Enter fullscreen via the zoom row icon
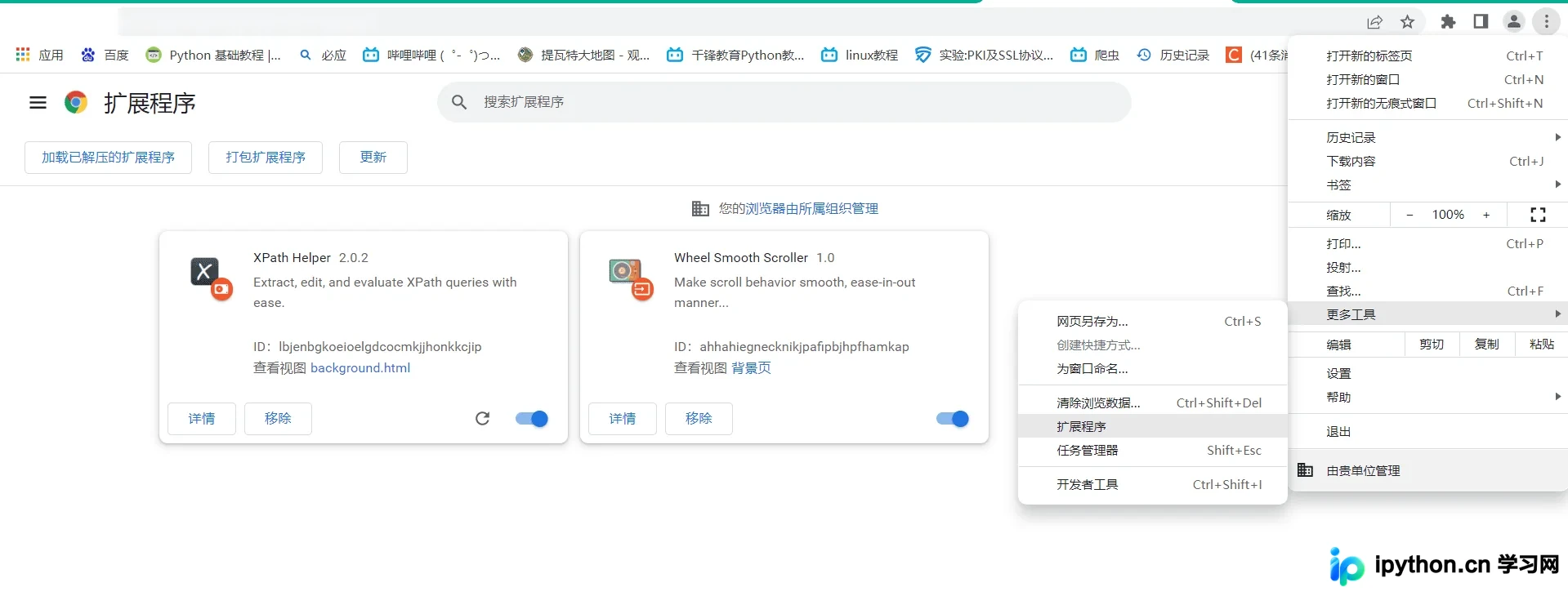The width and height of the screenshot is (1568, 596). tap(1538, 215)
